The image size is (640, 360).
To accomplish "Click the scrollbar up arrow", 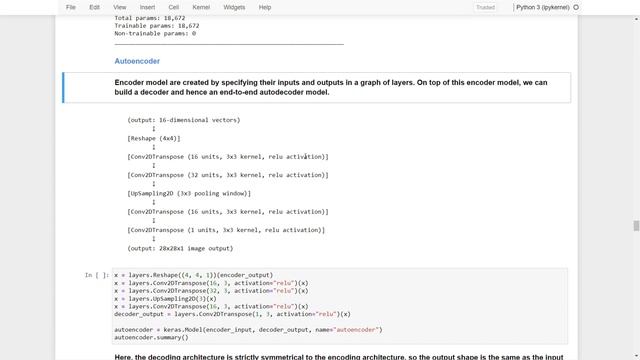I will pos(636,19).
